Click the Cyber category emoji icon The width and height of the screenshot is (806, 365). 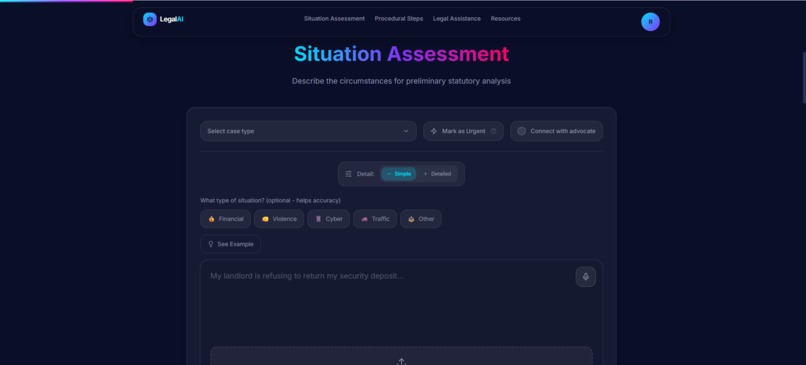[318, 219]
